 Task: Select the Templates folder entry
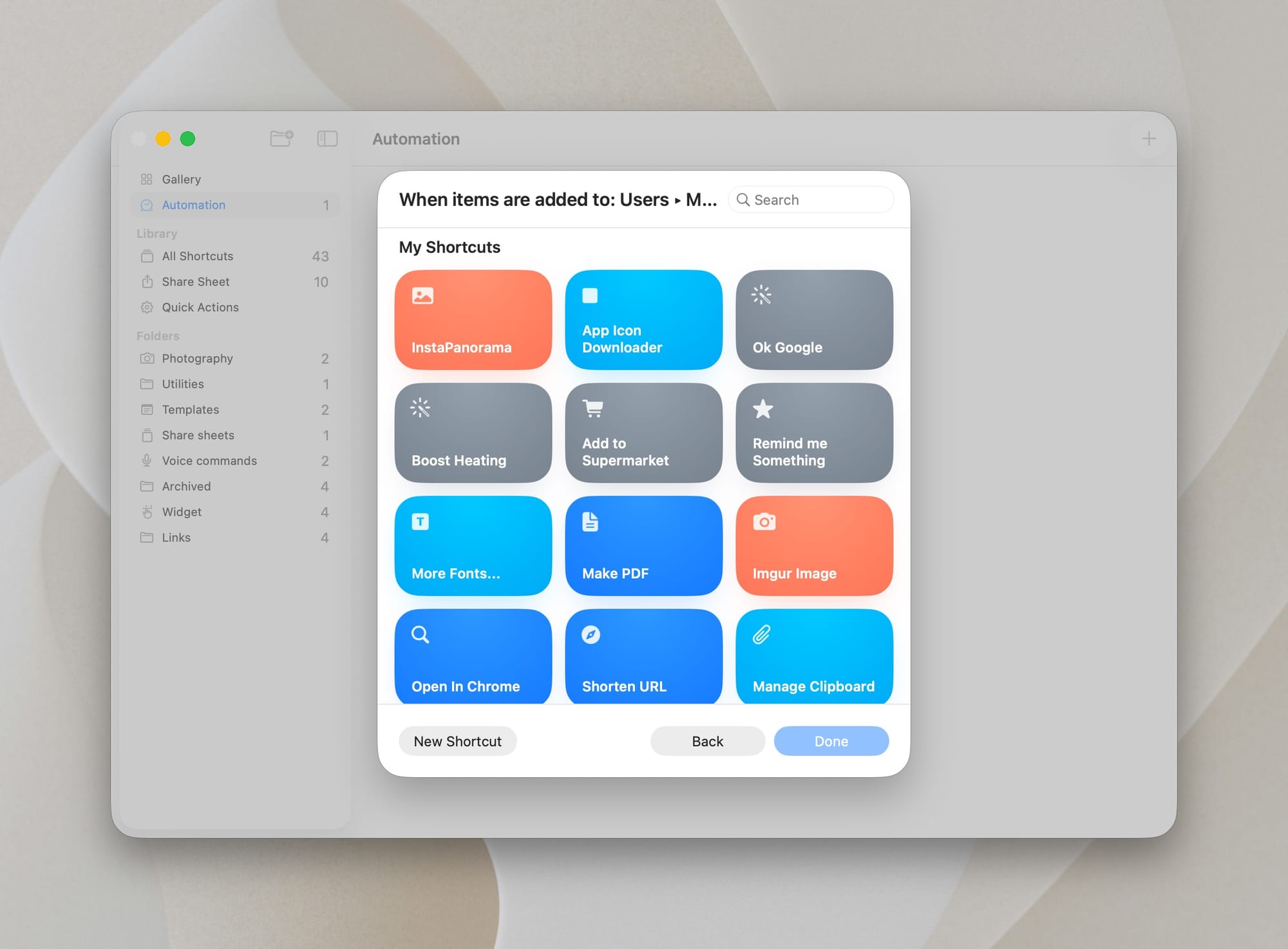189,409
